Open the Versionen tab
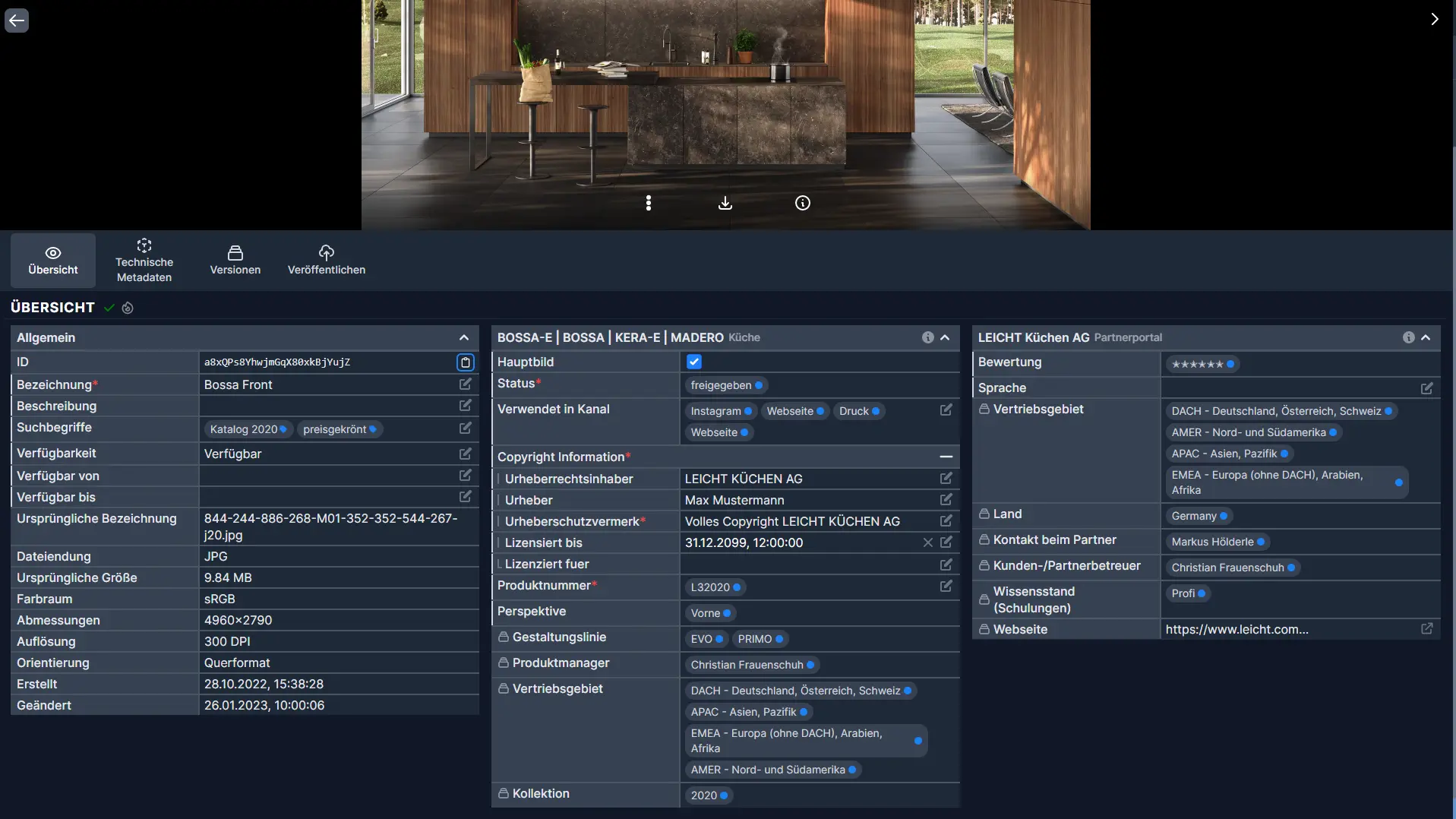 point(235,260)
